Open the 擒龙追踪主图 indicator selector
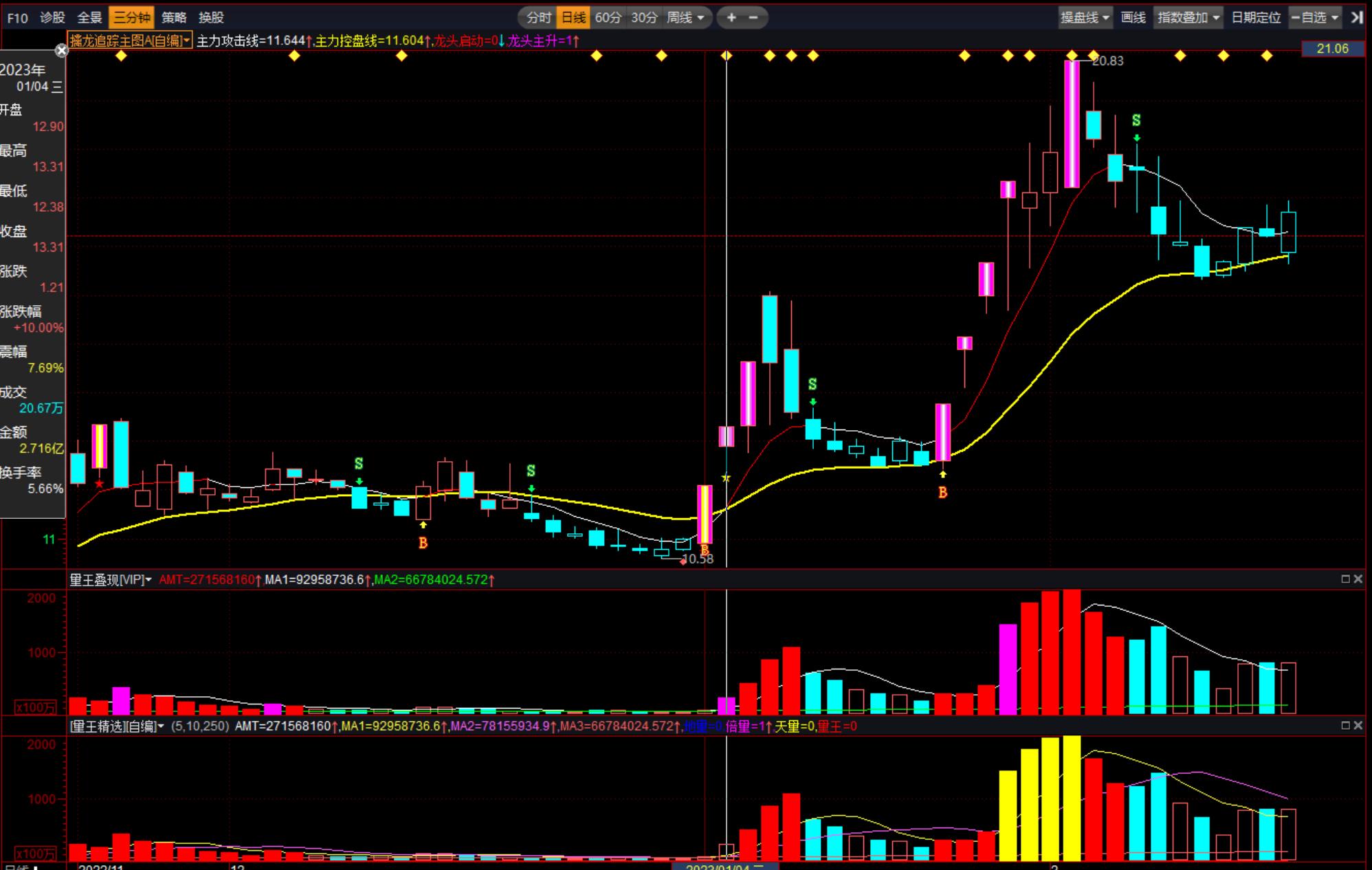Viewport: 1372px width, 870px height. (129, 41)
